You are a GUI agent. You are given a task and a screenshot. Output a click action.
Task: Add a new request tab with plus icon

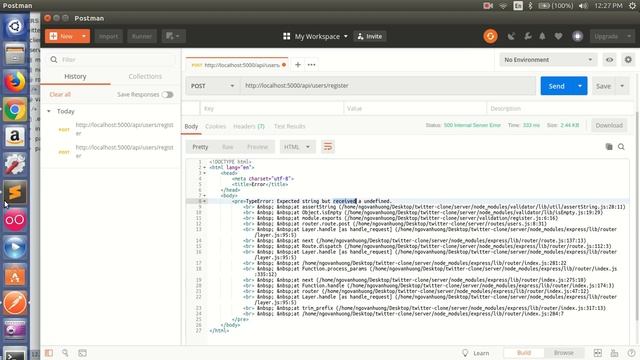click(x=298, y=64)
